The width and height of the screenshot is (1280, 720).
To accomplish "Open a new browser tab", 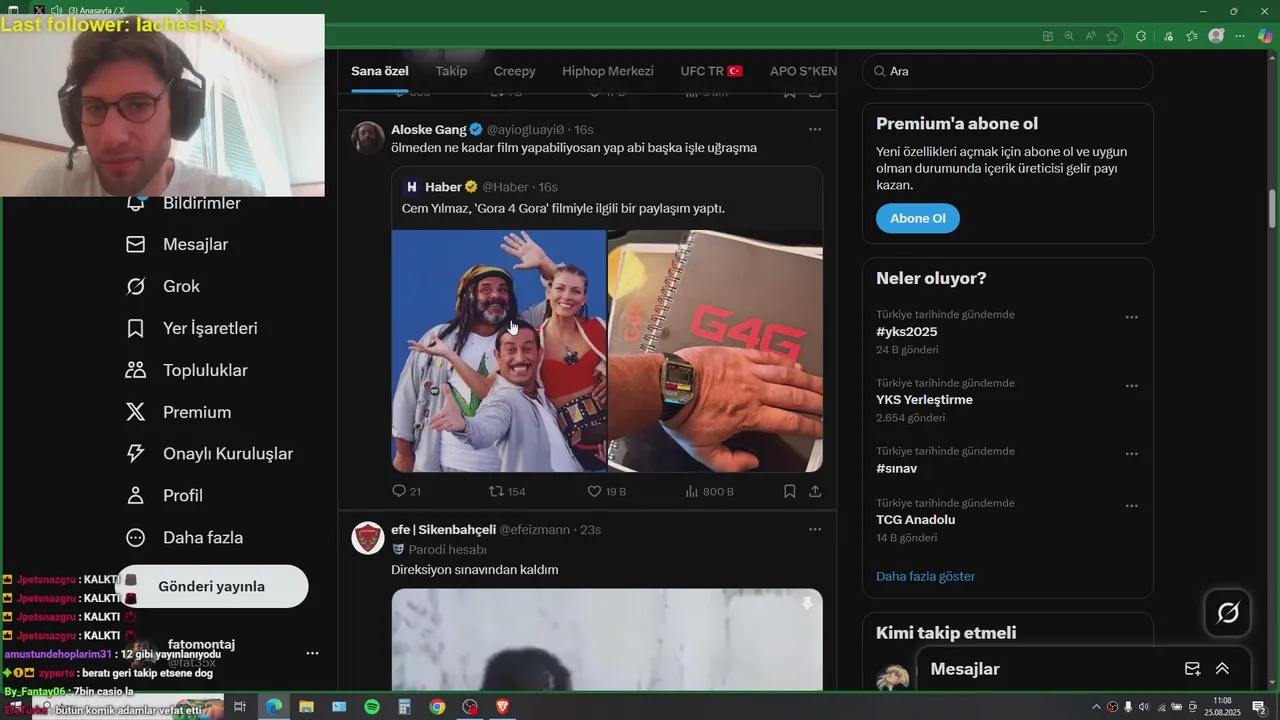I will click(200, 10).
